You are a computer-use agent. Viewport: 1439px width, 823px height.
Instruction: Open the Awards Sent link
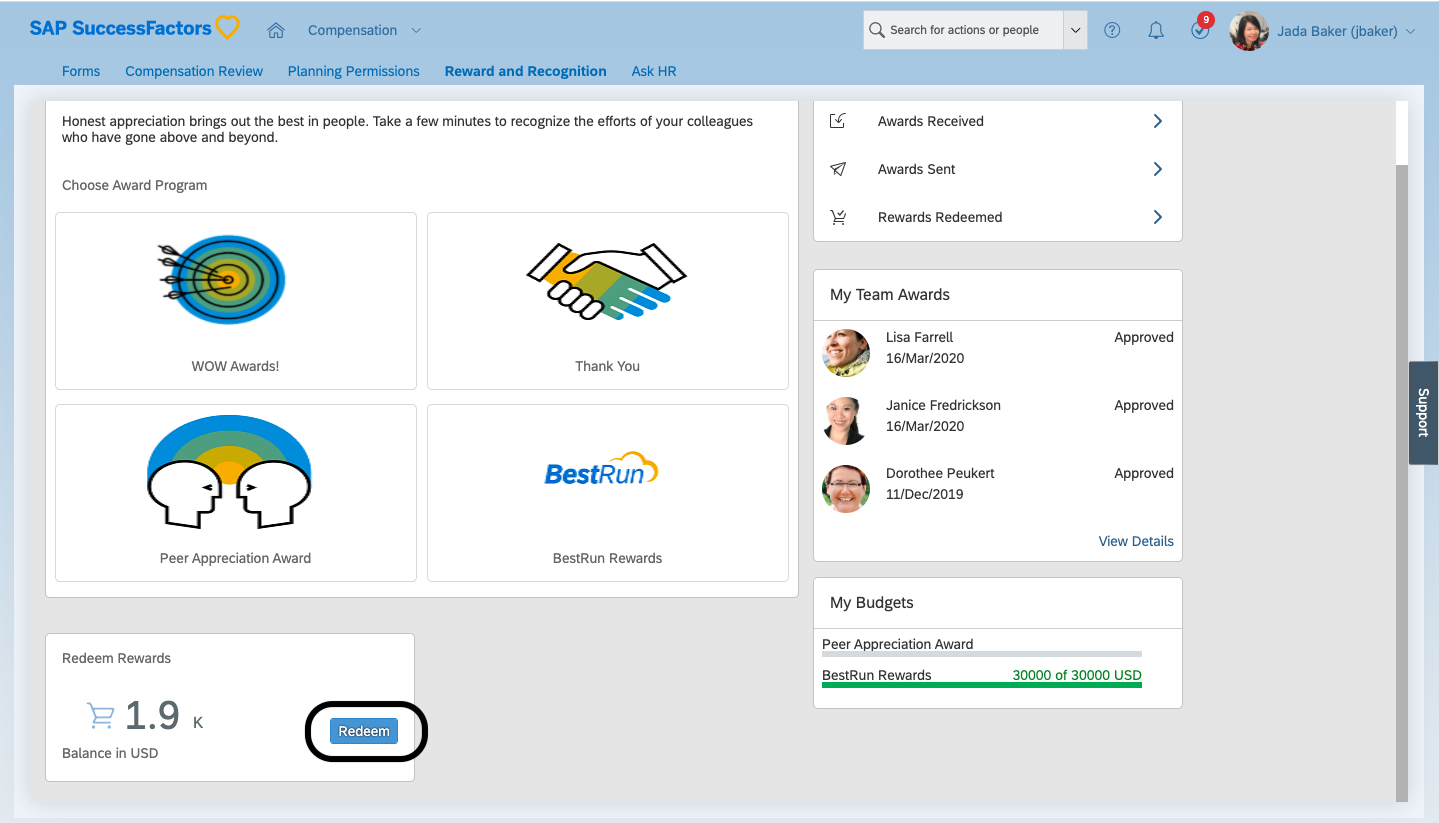point(916,169)
